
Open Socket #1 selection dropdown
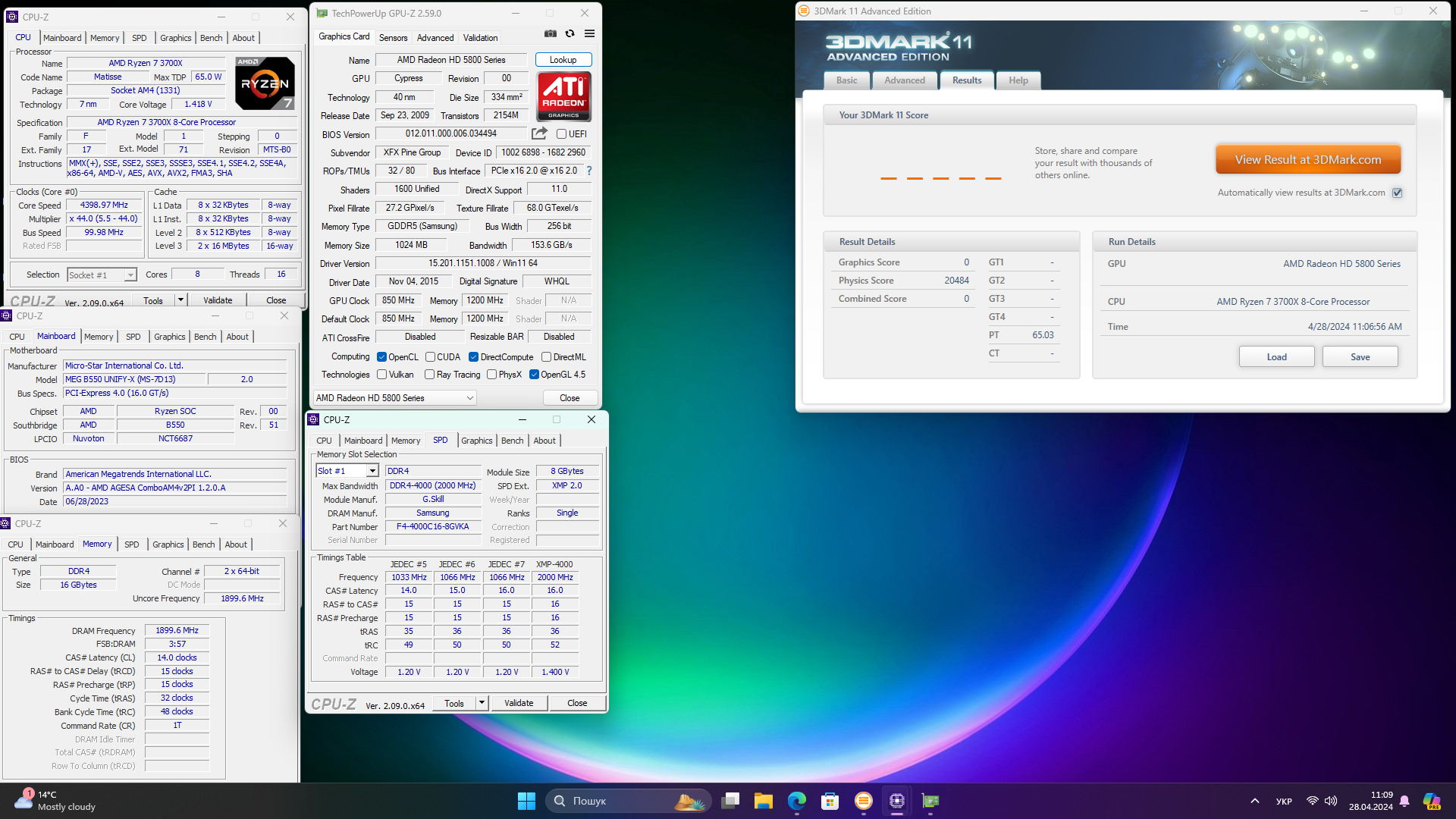click(102, 275)
